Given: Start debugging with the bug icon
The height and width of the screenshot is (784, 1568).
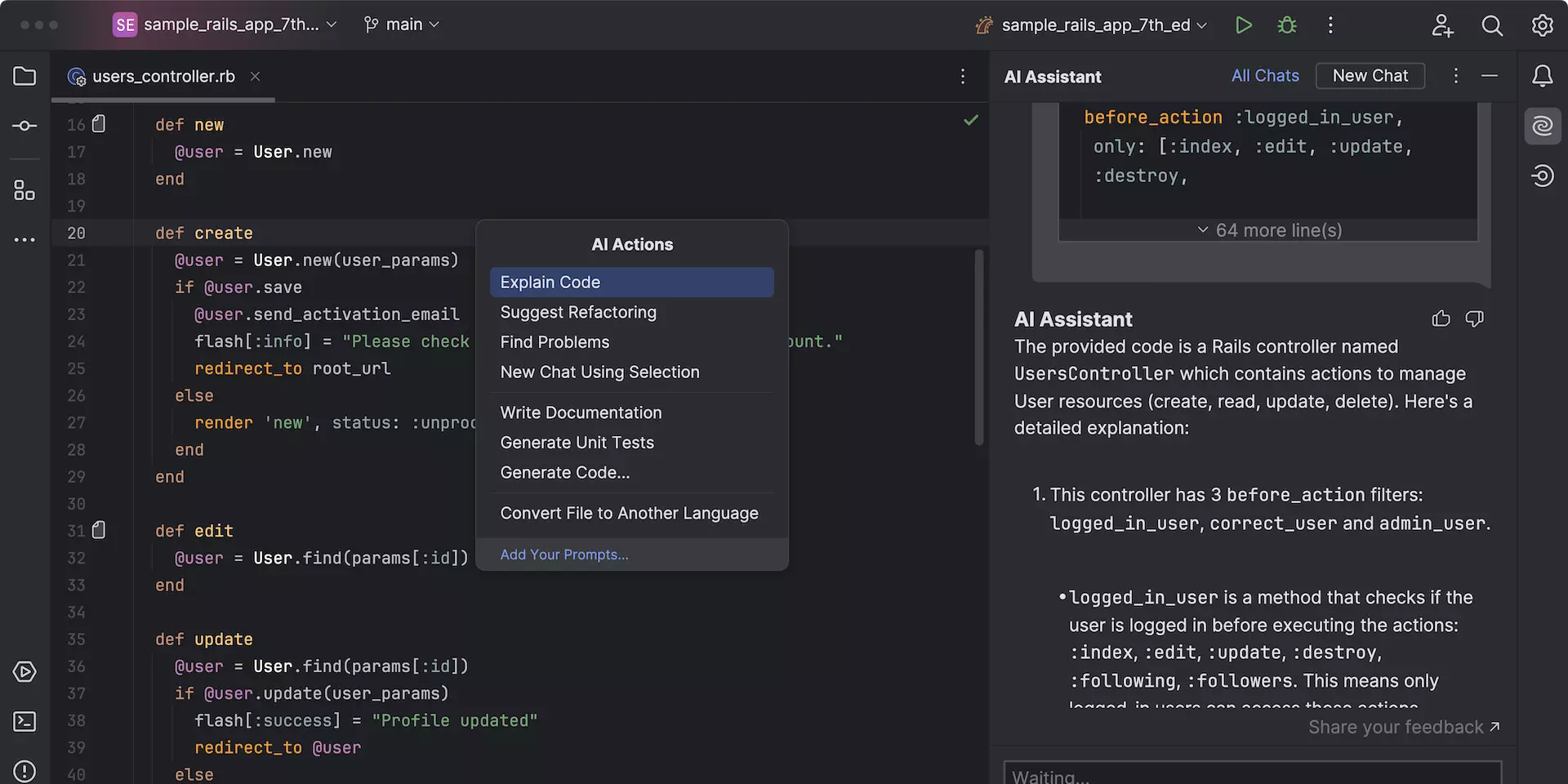Looking at the screenshot, I should coord(1287,25).
